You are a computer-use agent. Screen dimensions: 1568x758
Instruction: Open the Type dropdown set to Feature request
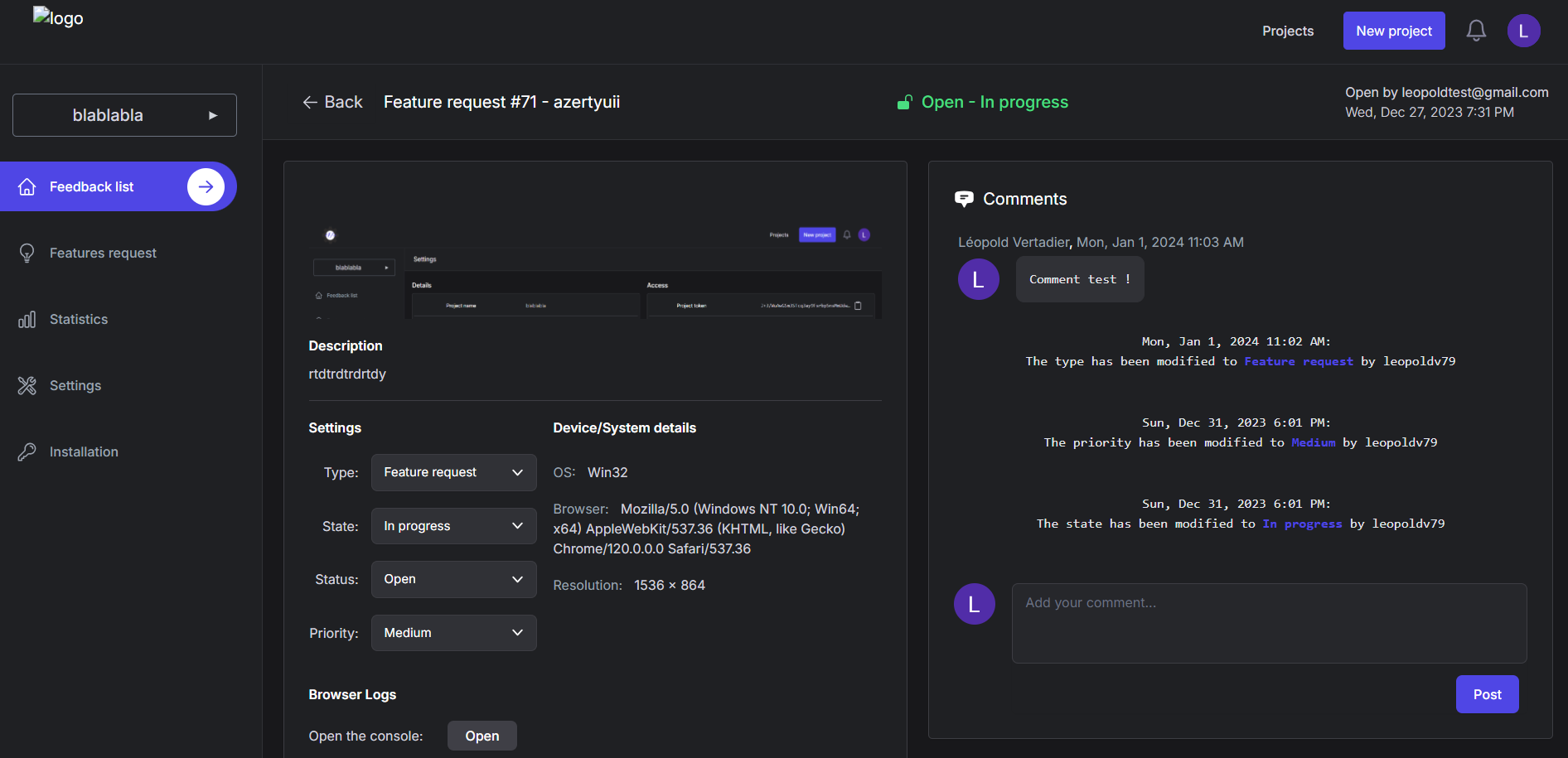(x=453, y=472)
